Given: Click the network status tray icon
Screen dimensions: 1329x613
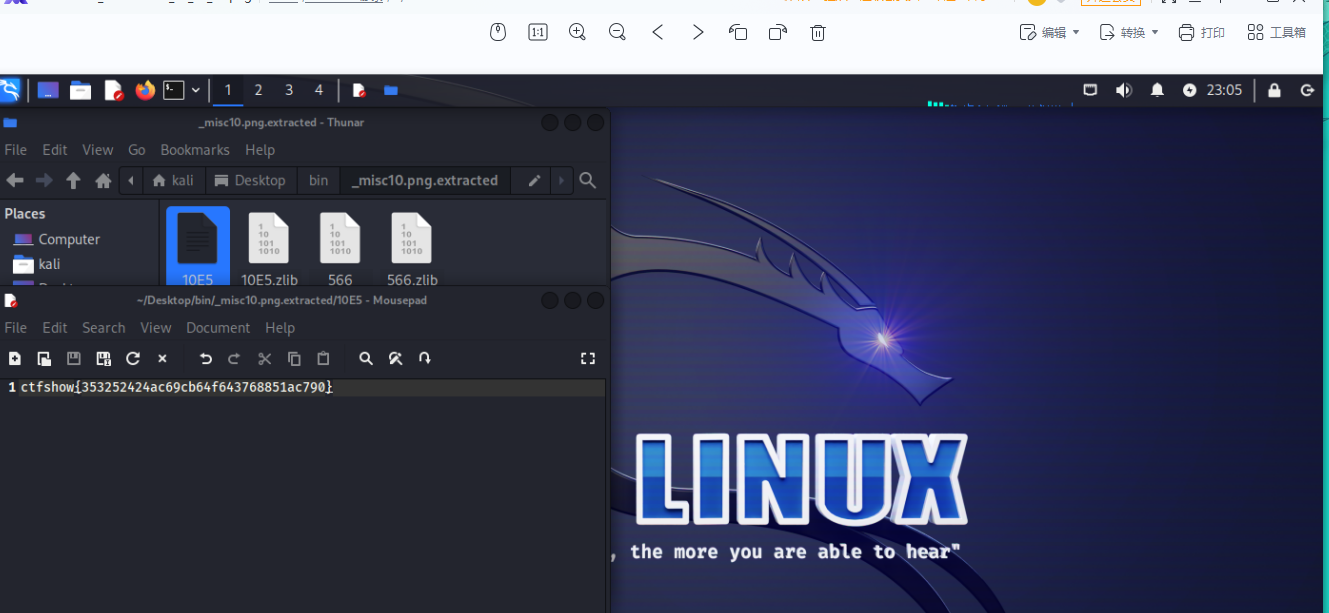Looking at the screenshot, I should 1091,90.
